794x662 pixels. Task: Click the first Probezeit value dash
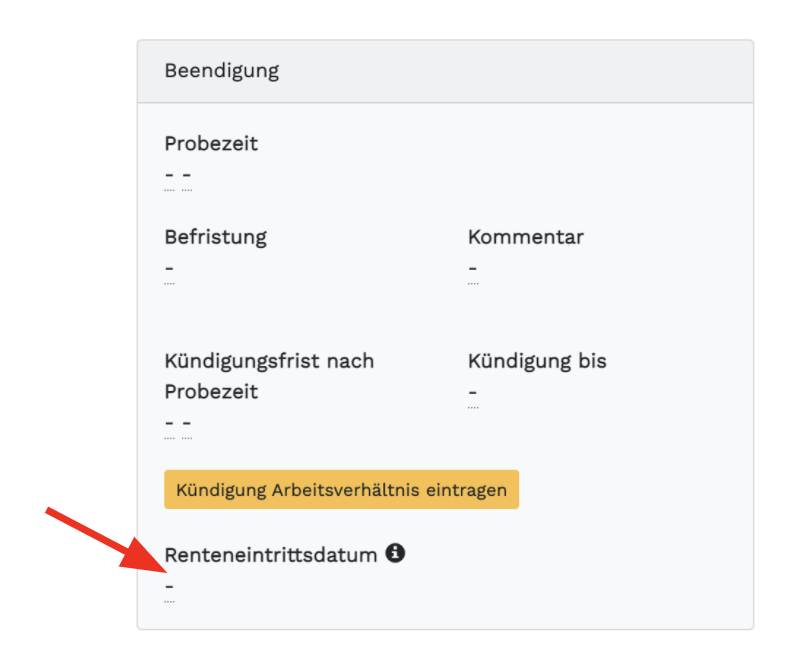click(x=169, y=176)
